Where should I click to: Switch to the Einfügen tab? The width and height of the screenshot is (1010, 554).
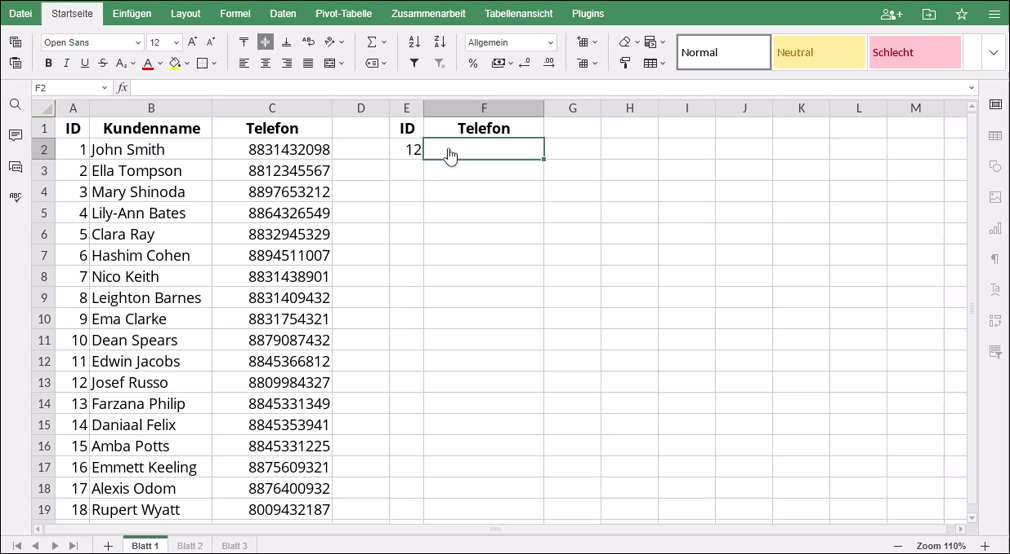click(132, 14)
